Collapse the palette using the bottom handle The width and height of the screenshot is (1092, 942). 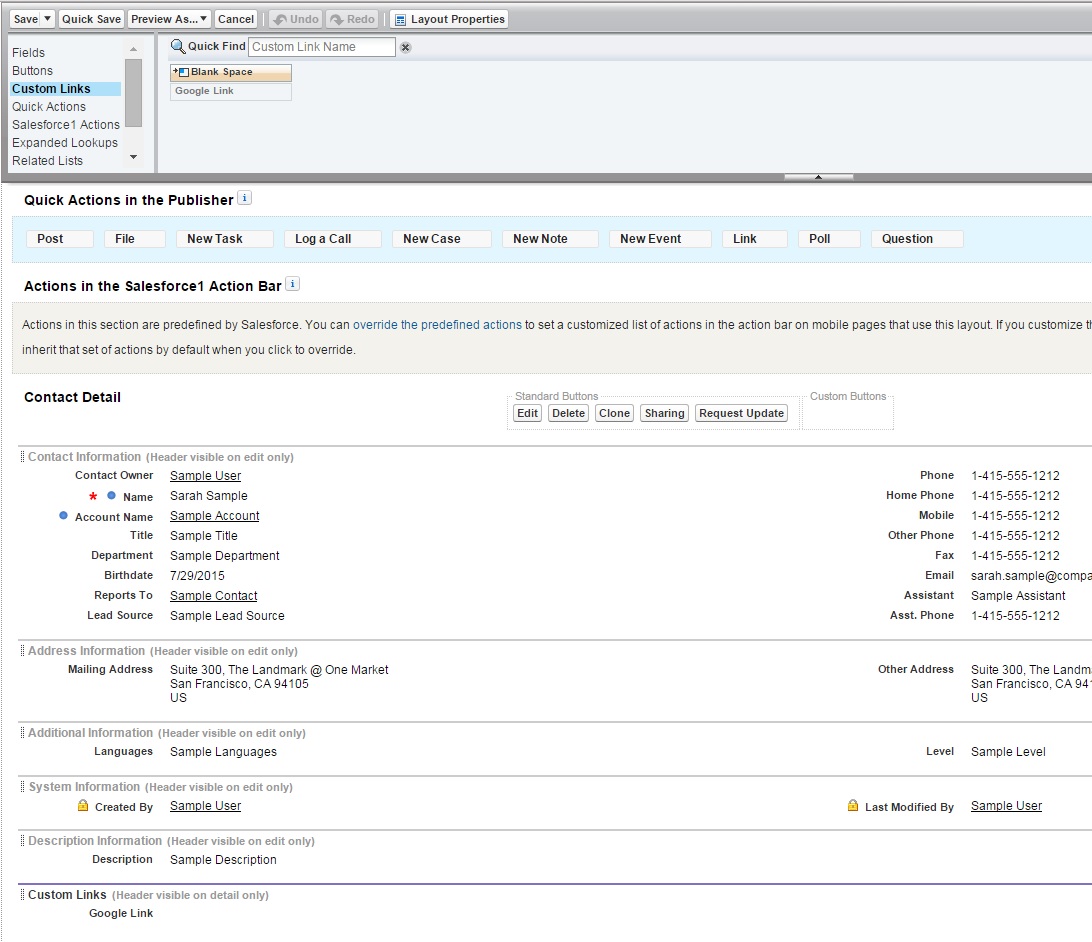click(x=818, y=177)
